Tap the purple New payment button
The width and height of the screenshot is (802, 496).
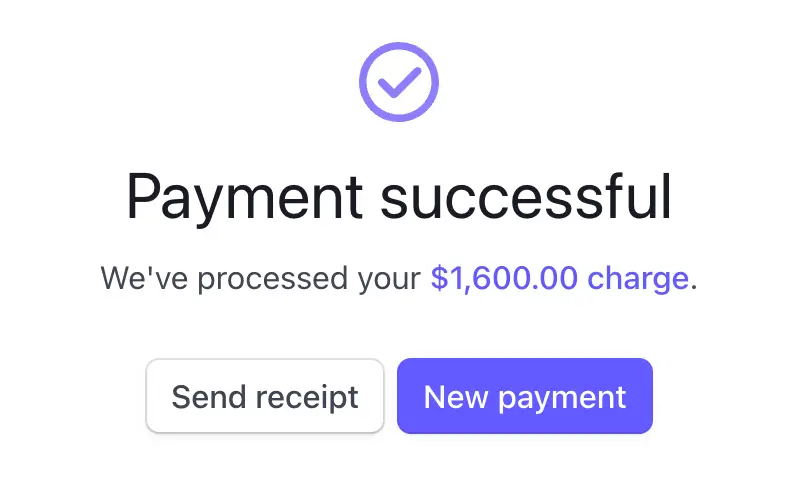pos(525,396)
